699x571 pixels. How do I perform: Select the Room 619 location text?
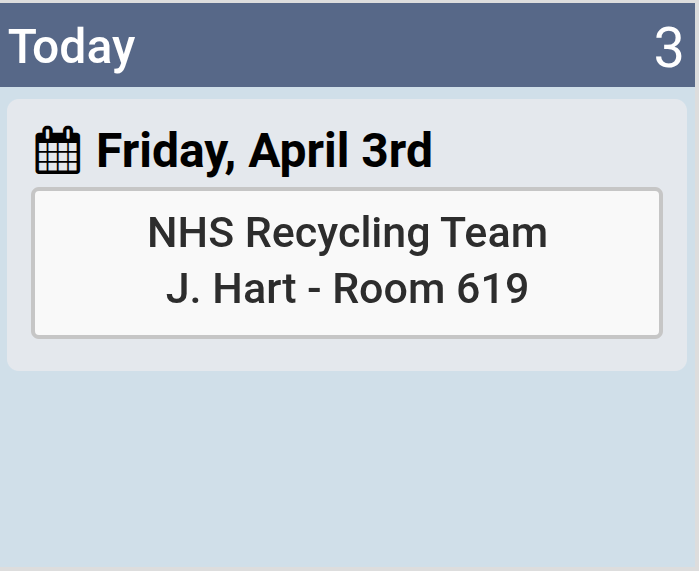(x=430, y=289)
